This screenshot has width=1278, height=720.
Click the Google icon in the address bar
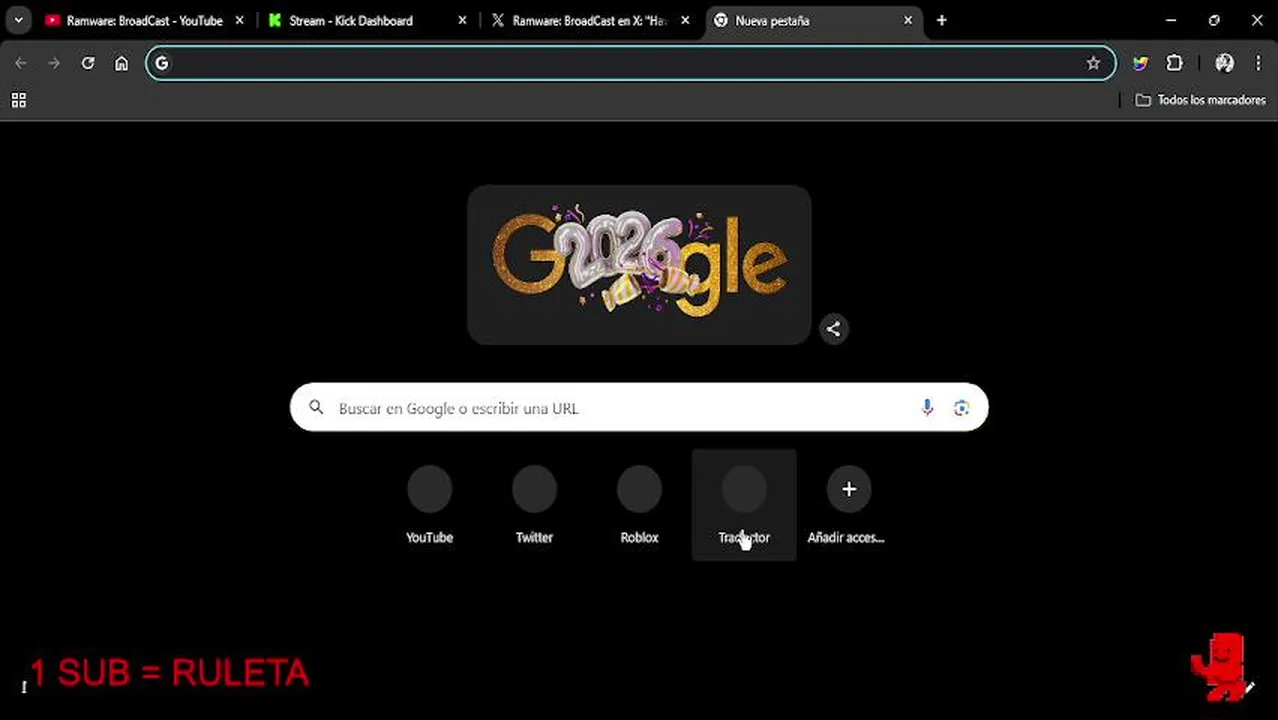tap(162, 63)
